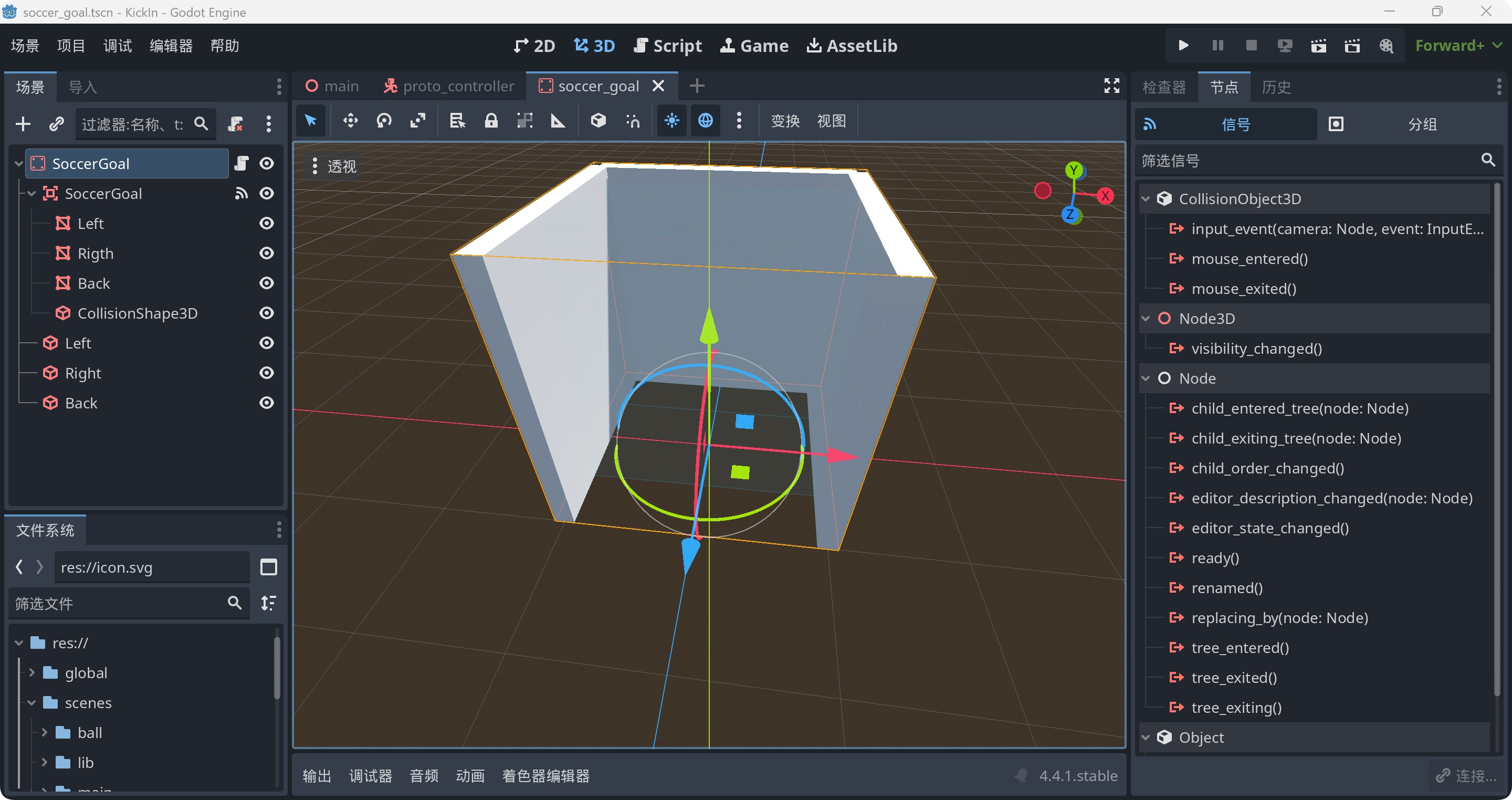This screenshot has height=800, width=1512.
Task: Open the 调试 menu
Action: pyautogui.click(x=118, y=46)
